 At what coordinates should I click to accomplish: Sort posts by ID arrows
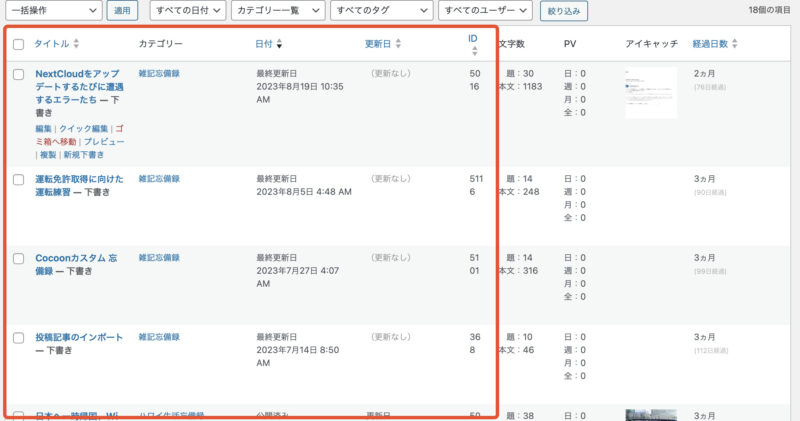tap(474, 51)
